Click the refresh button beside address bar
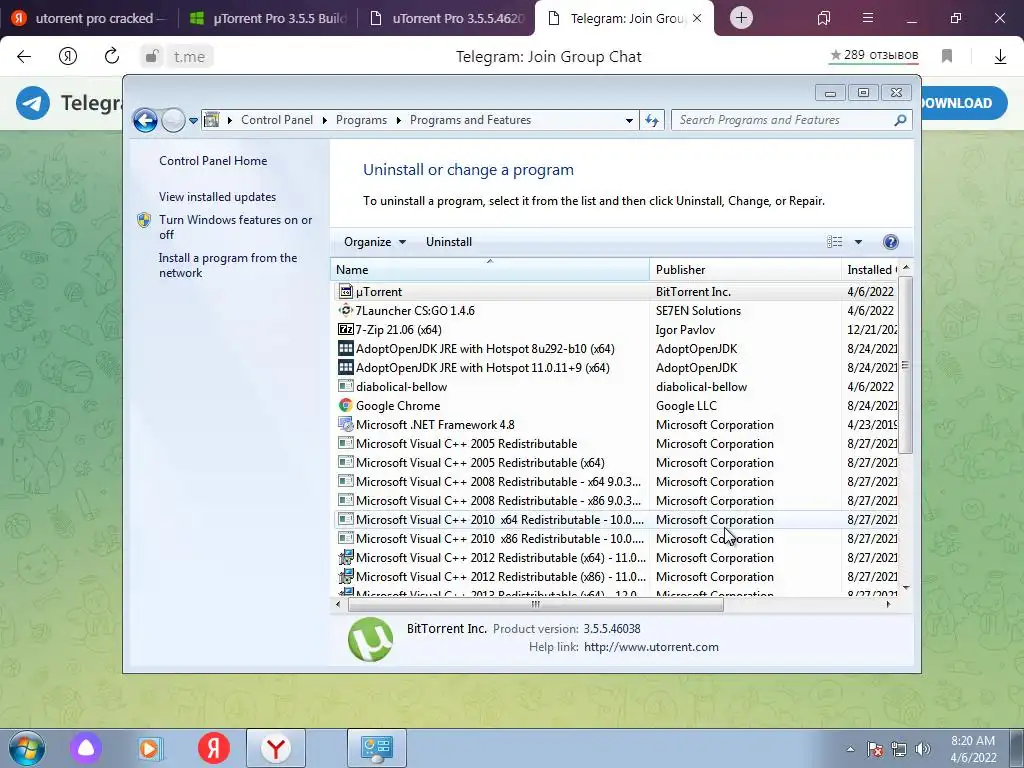The height and width of the screenshot is (768, 1024). click(x=652, y=120)
